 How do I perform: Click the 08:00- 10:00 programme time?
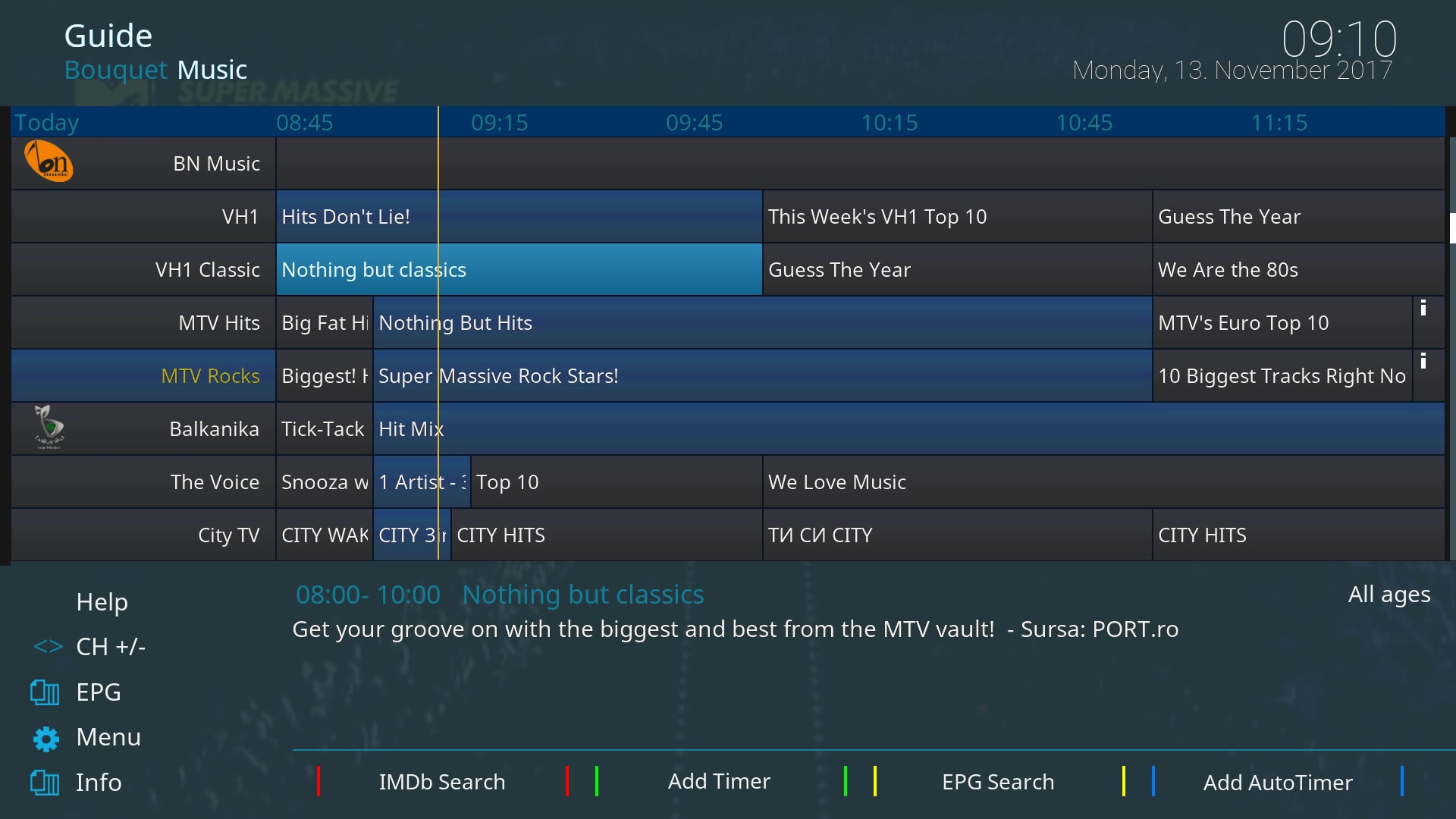coord(368,595)
